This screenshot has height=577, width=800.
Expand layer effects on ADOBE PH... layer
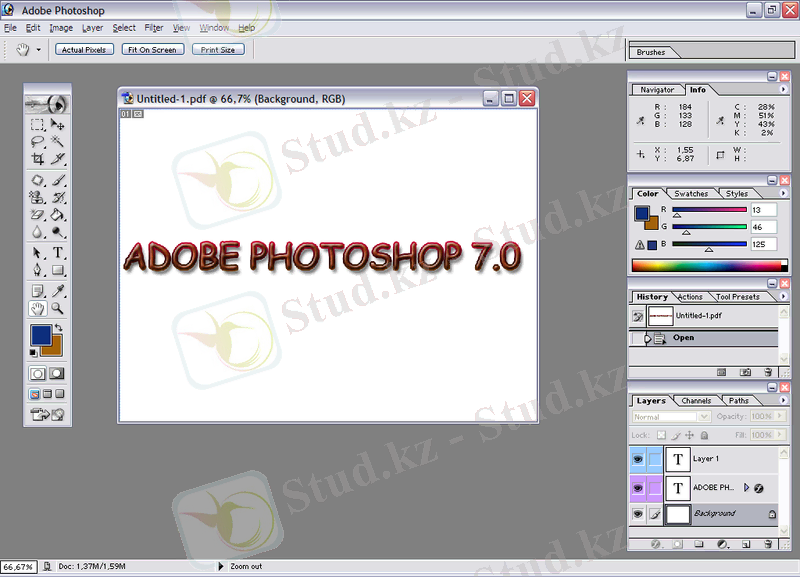tap(746, 487)
